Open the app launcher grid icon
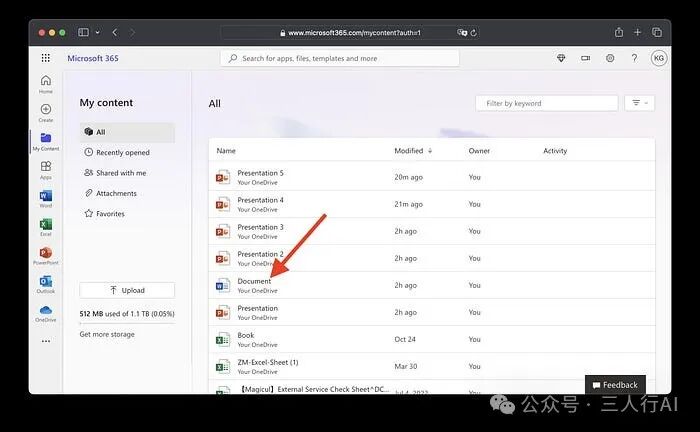 (46, 58)
